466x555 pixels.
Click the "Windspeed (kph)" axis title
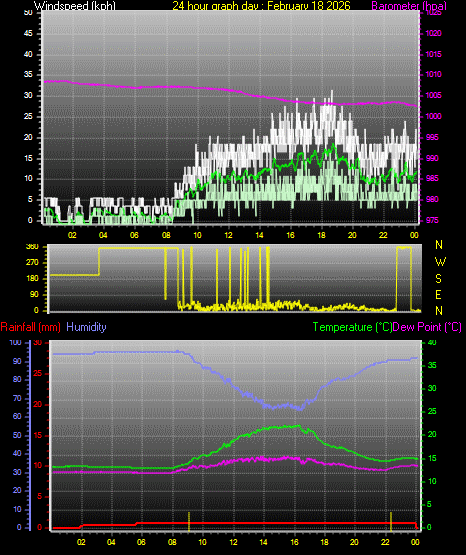[75, 6]
